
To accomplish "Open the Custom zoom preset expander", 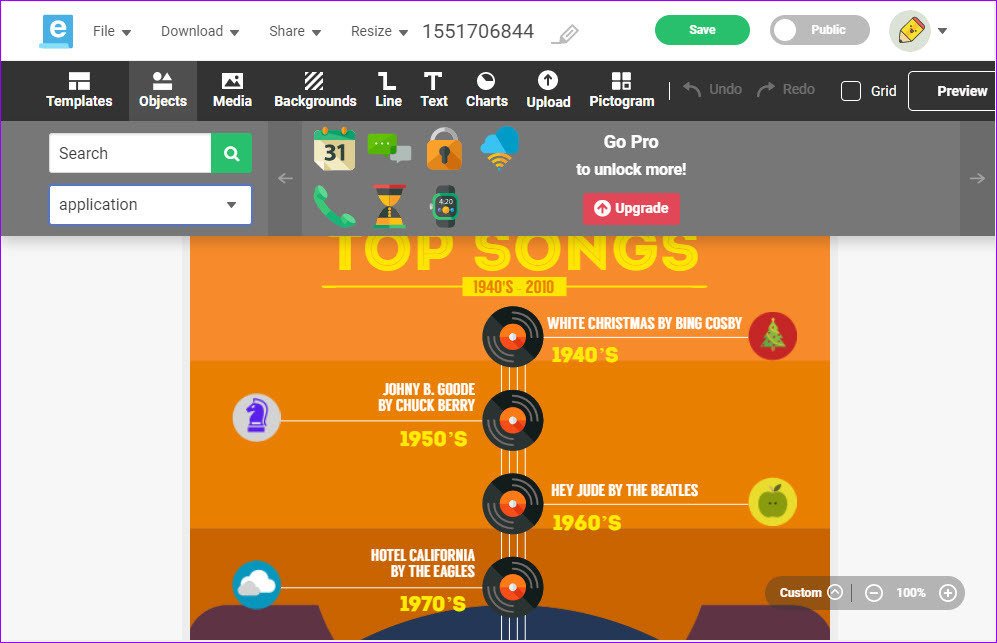I will [x=835, y=592].
